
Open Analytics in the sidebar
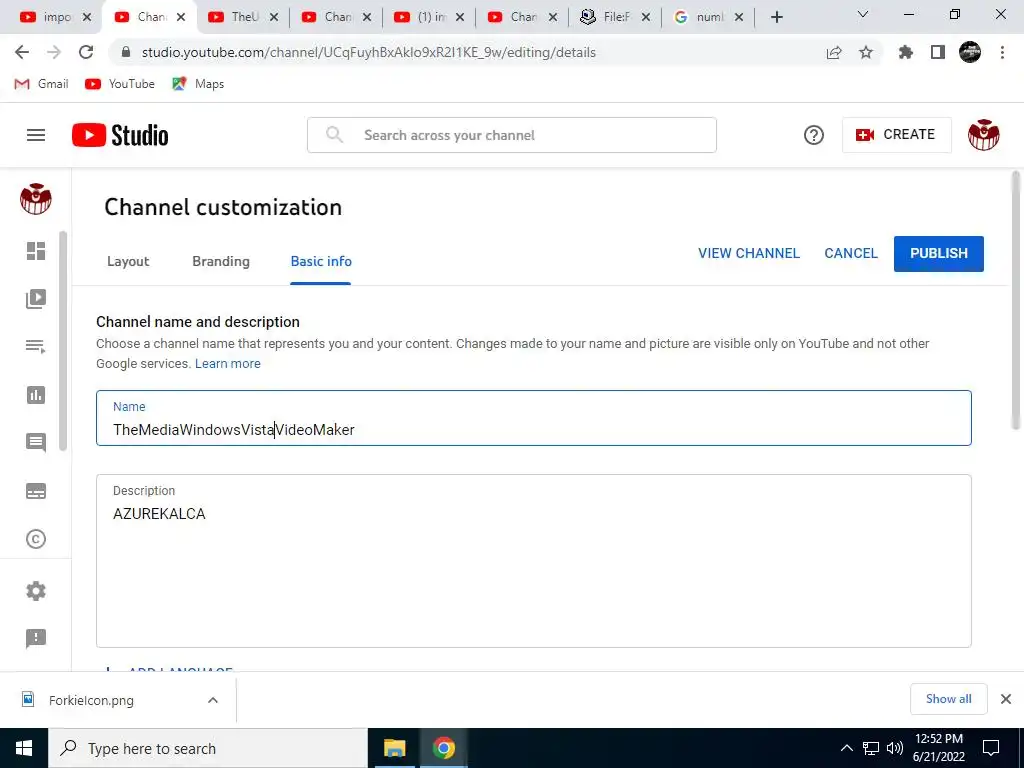36,395
